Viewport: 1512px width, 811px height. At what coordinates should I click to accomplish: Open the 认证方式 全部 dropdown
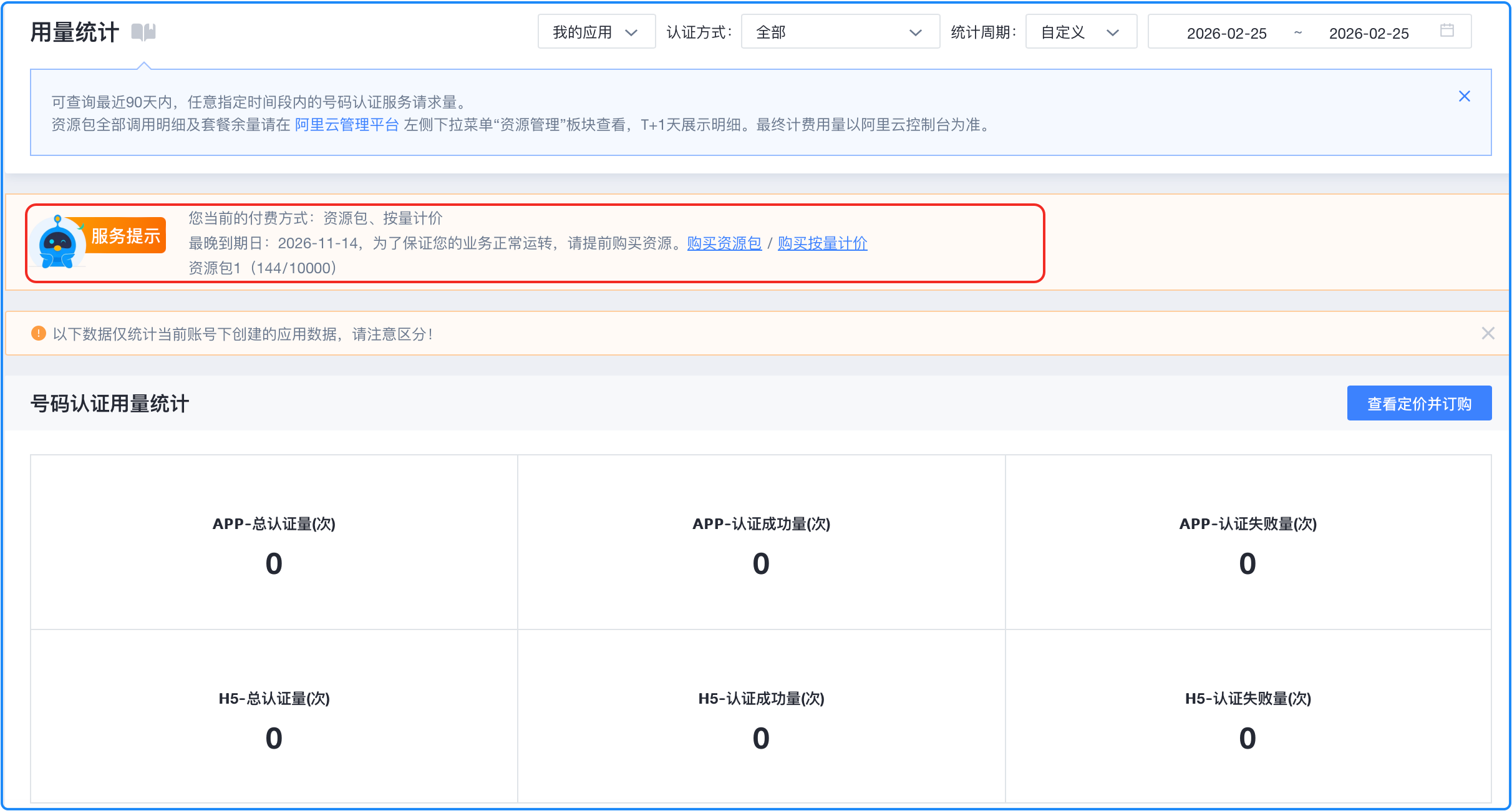840,32
